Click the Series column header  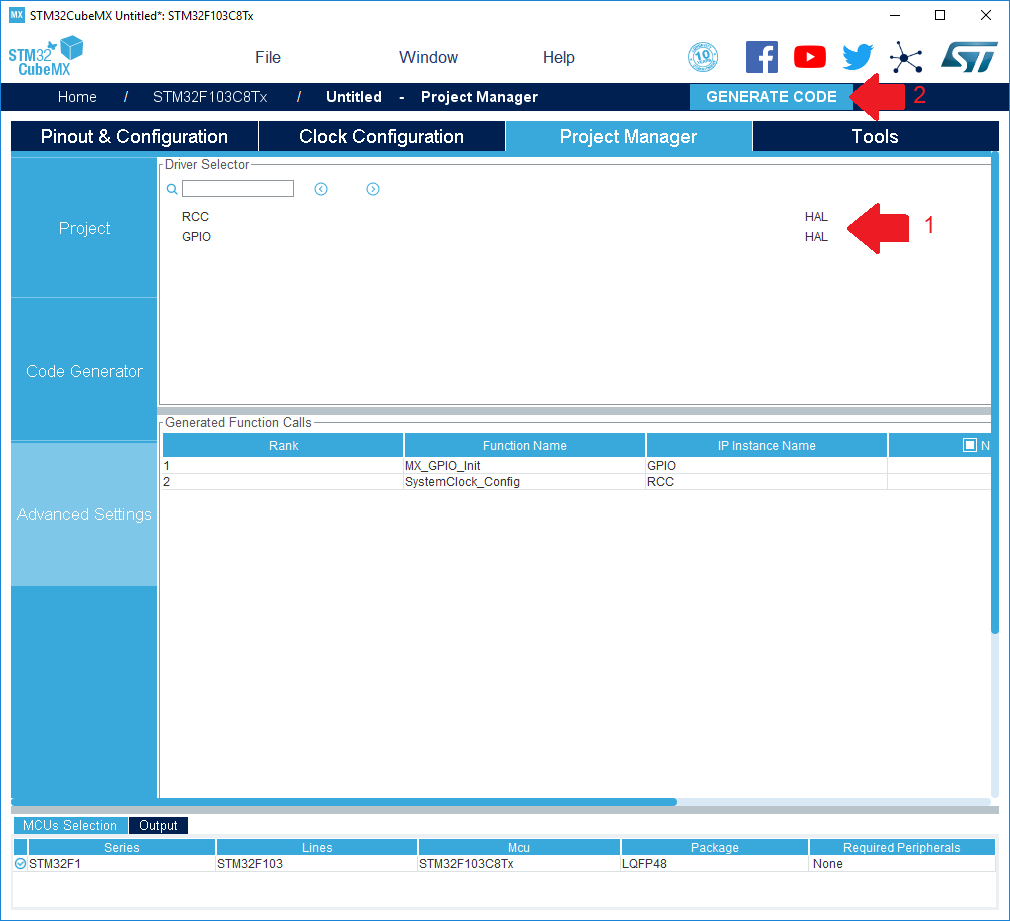pyautogui.click(x=122, y=848)
